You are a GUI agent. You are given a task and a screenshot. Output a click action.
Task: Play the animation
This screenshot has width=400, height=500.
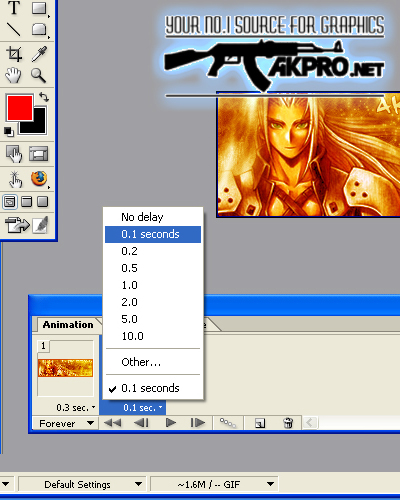coord(171,423)
